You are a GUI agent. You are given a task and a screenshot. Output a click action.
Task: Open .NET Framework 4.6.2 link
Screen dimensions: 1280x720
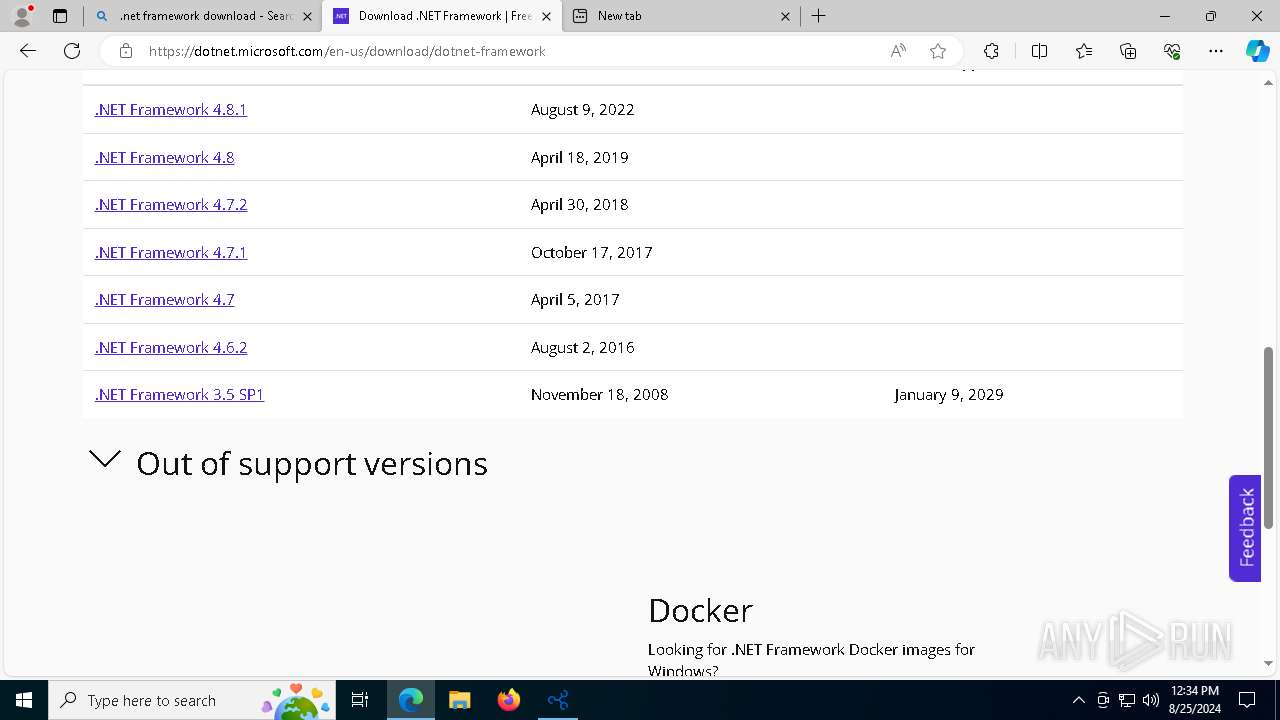pyautogui.click(x=171, y=347)
